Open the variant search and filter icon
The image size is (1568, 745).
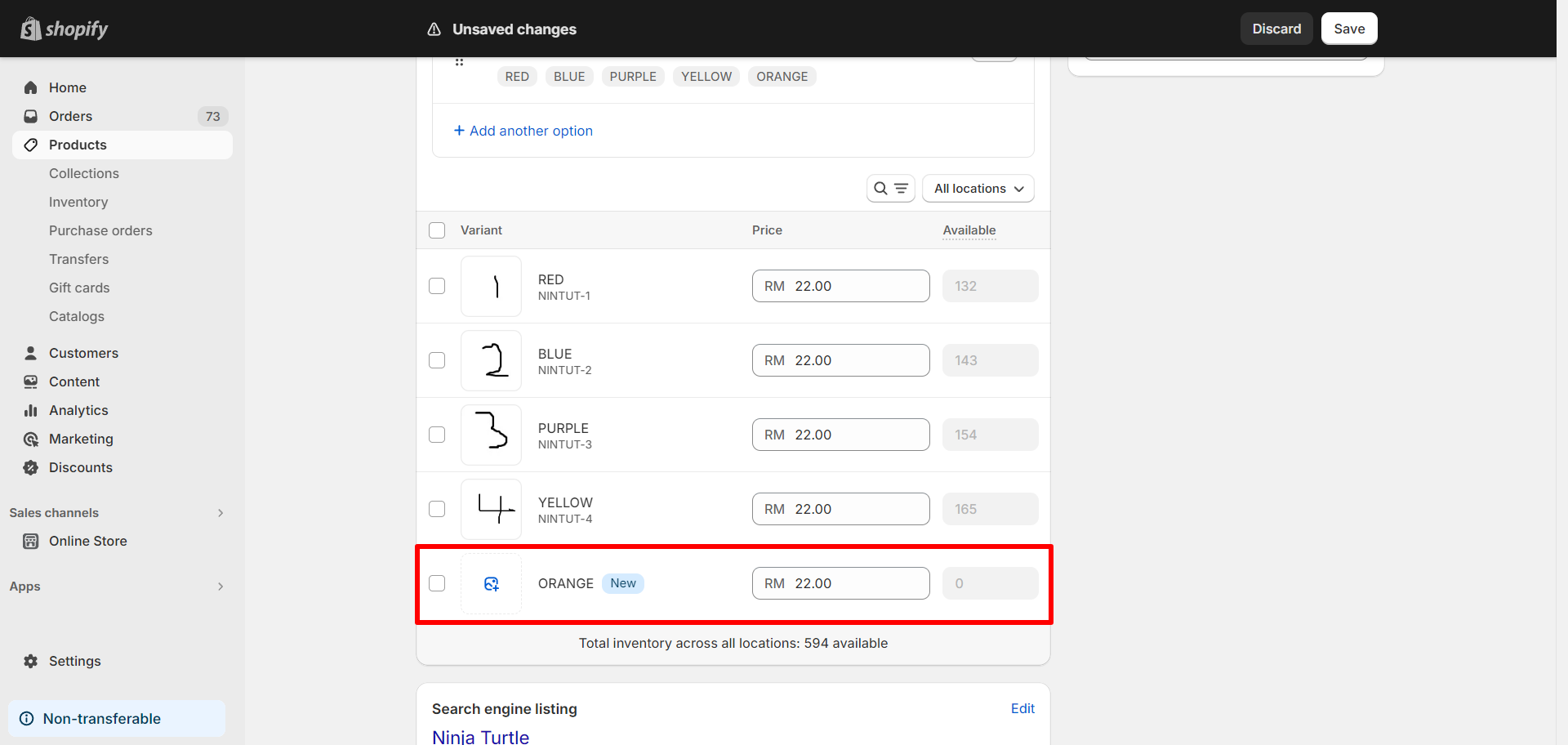(x=890, y=189)
